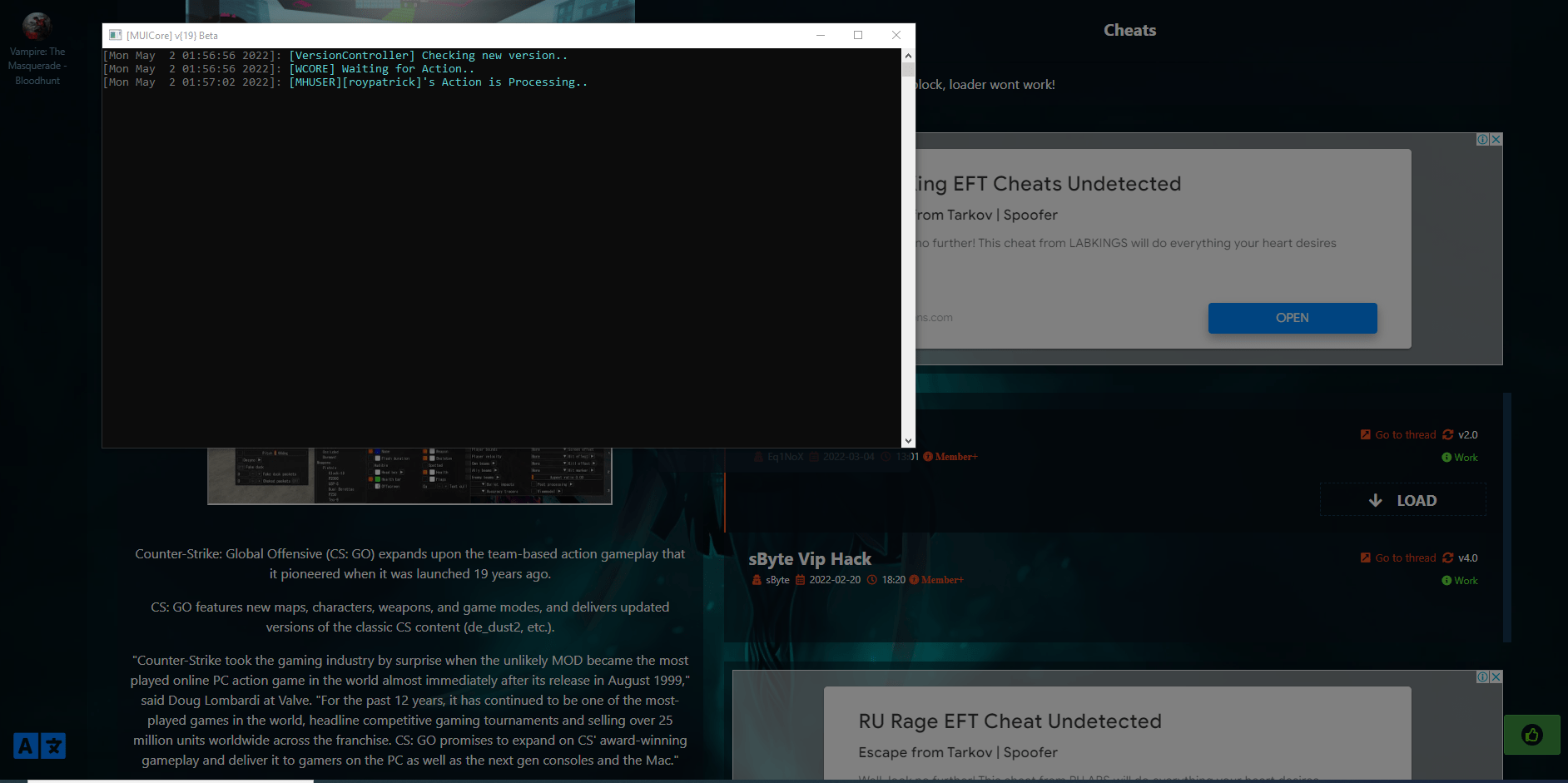The width and height of the screenshot is (1568, 783).
Task: Click OPEN on the EFT Cheats ad
Action: 1293,318
